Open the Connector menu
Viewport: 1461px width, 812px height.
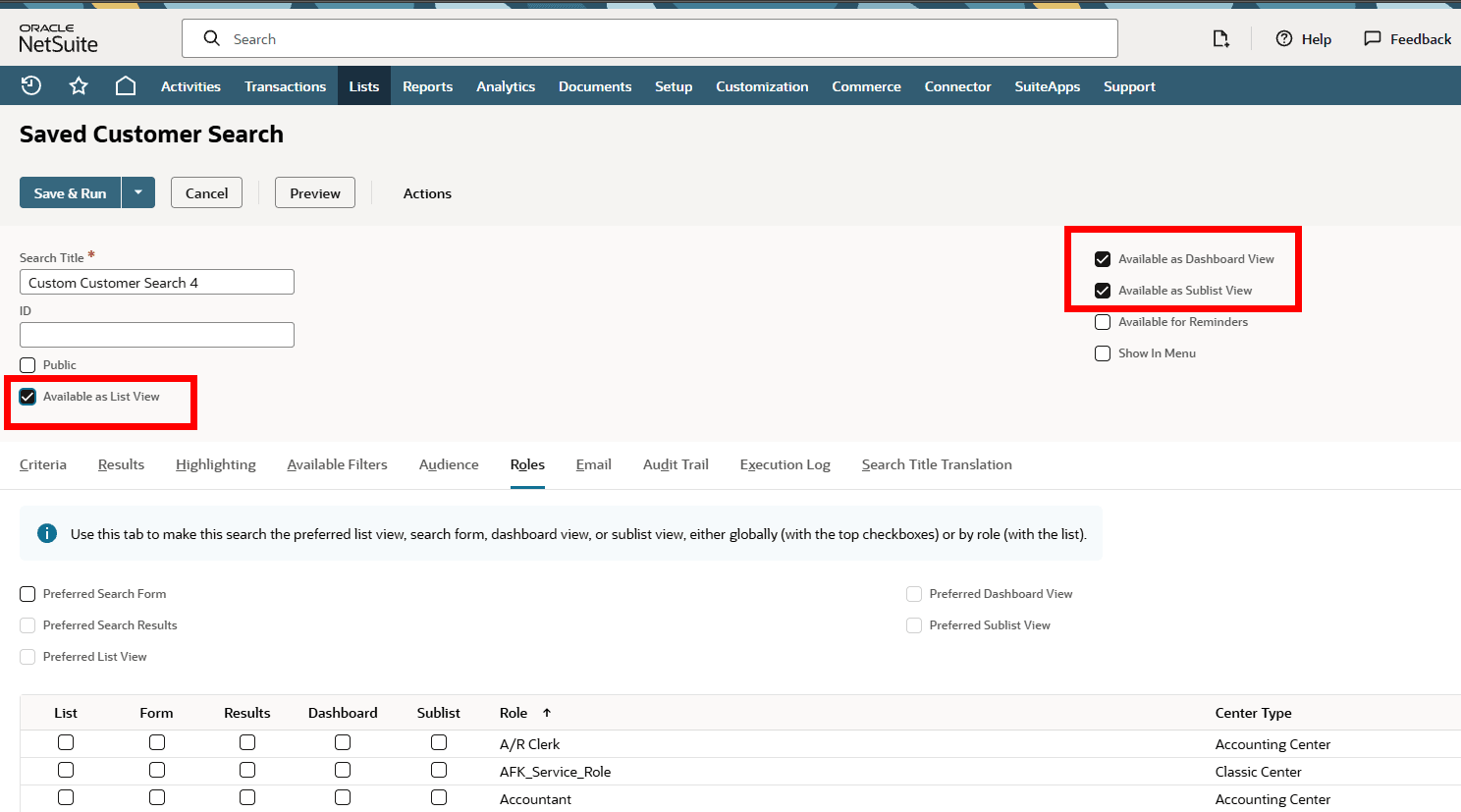coord(957,86)
